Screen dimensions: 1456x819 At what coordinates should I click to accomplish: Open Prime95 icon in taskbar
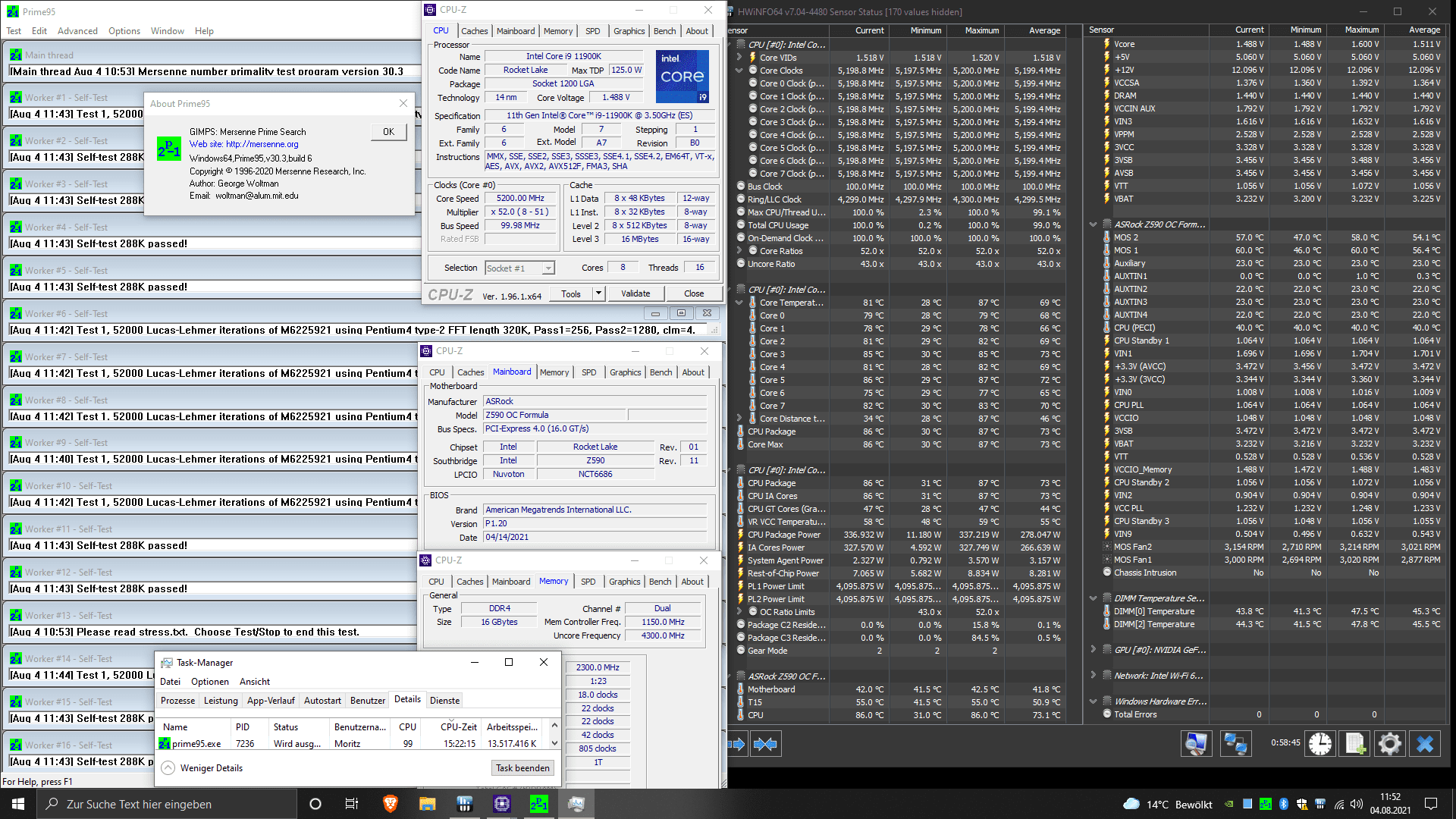tap(539, 804)
